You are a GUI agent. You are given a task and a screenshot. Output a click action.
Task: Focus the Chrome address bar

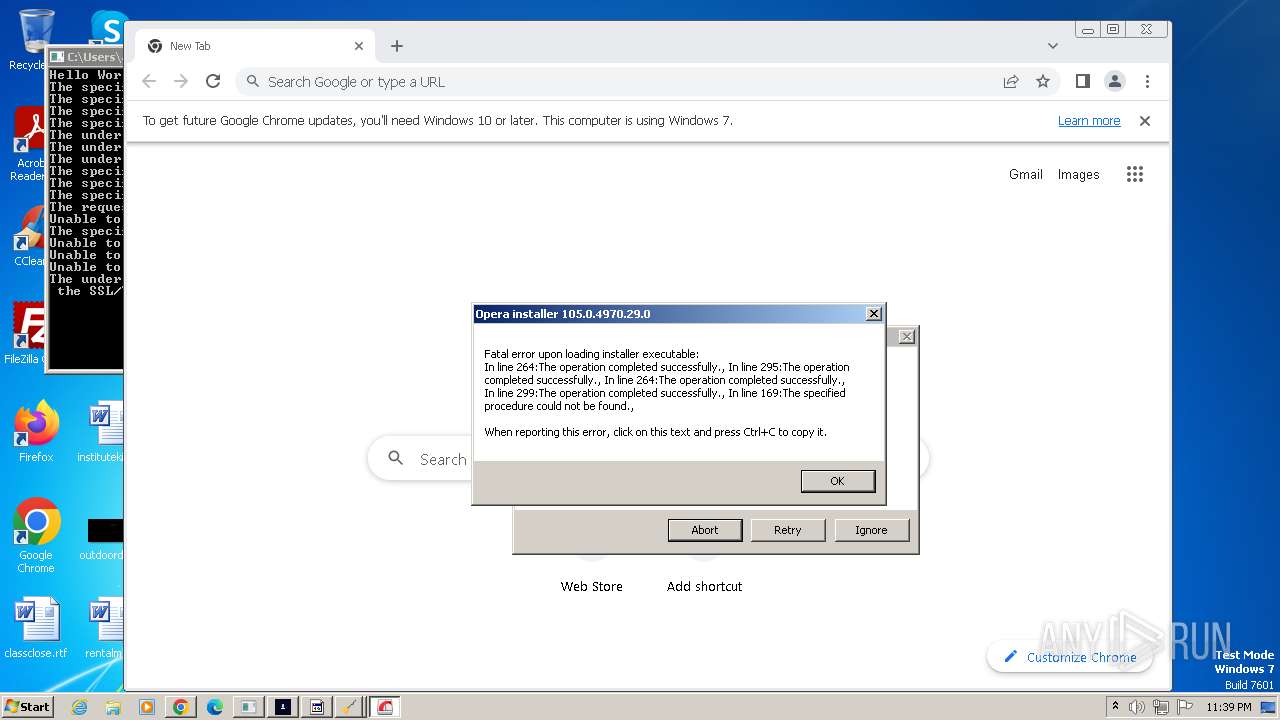coord(620,82)
